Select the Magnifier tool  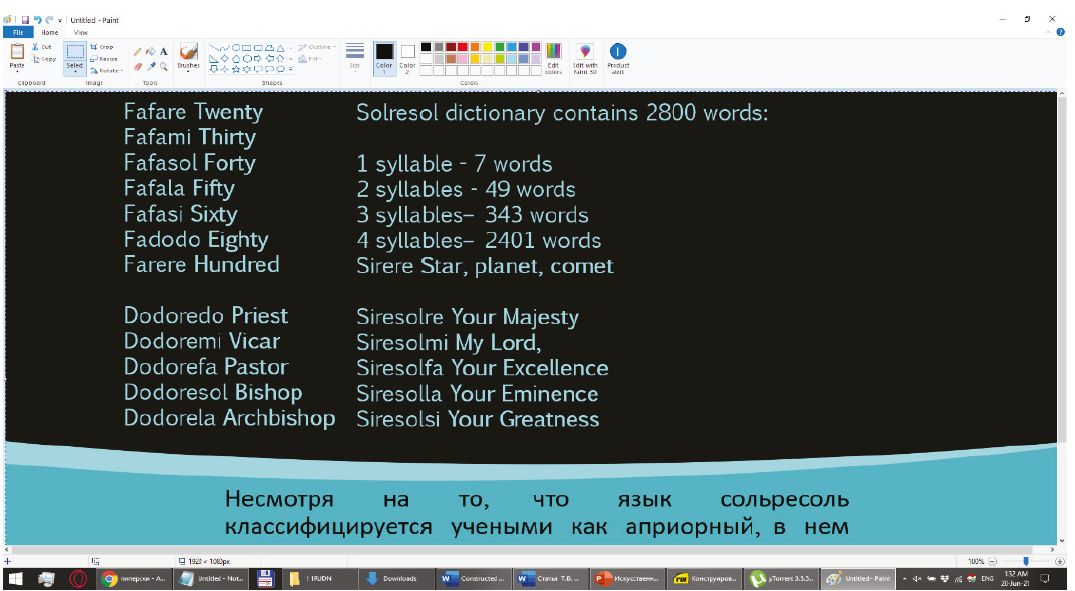[x=163, y=66]
